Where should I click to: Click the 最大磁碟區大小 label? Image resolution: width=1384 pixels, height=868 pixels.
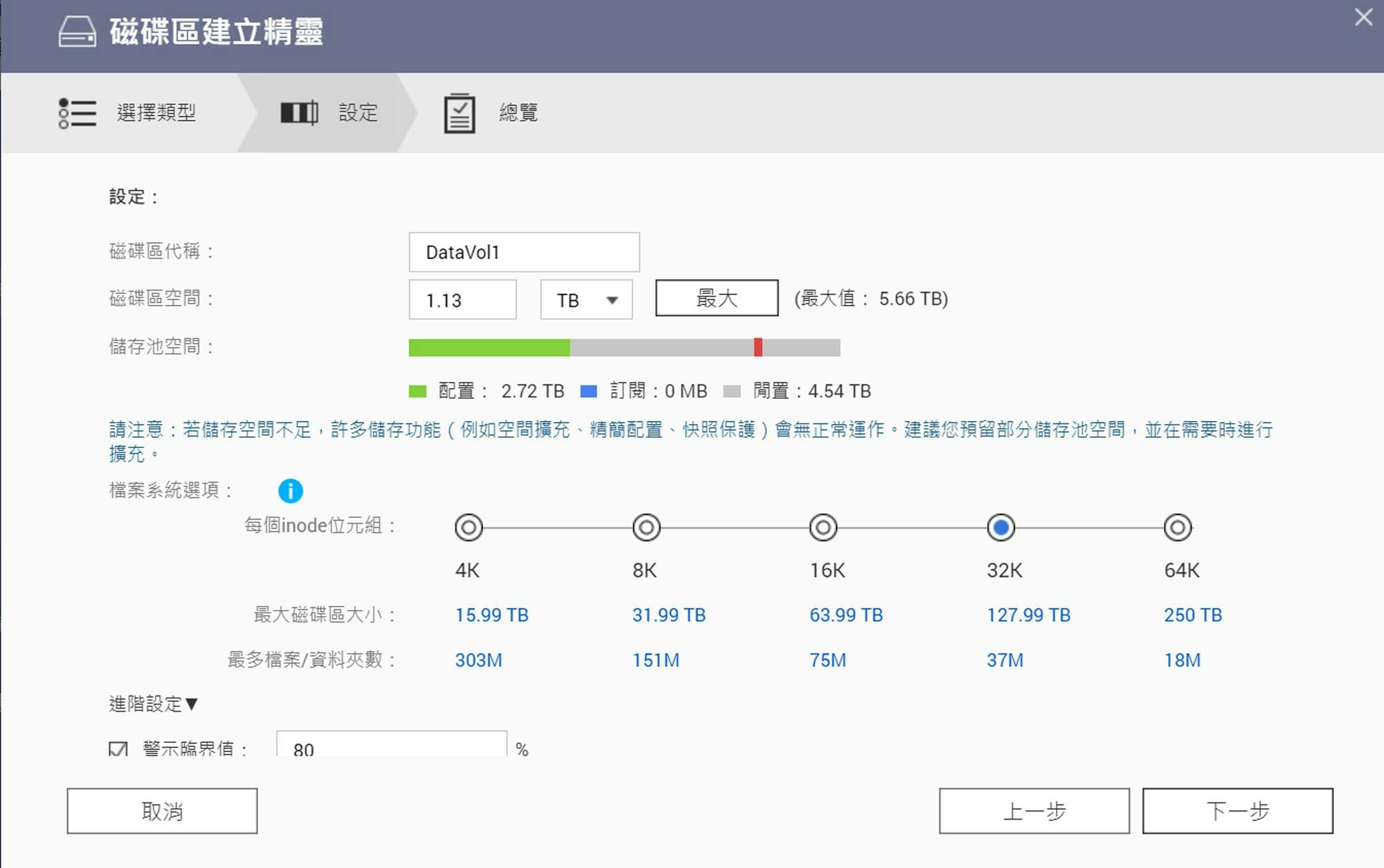tap(324, 615)
